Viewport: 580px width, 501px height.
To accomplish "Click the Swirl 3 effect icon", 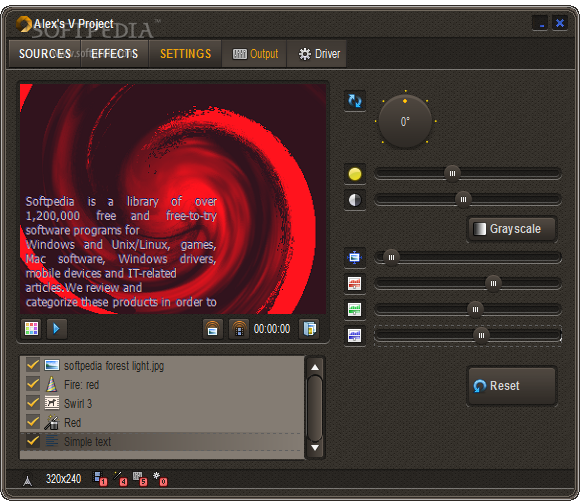I will point(52,403).
